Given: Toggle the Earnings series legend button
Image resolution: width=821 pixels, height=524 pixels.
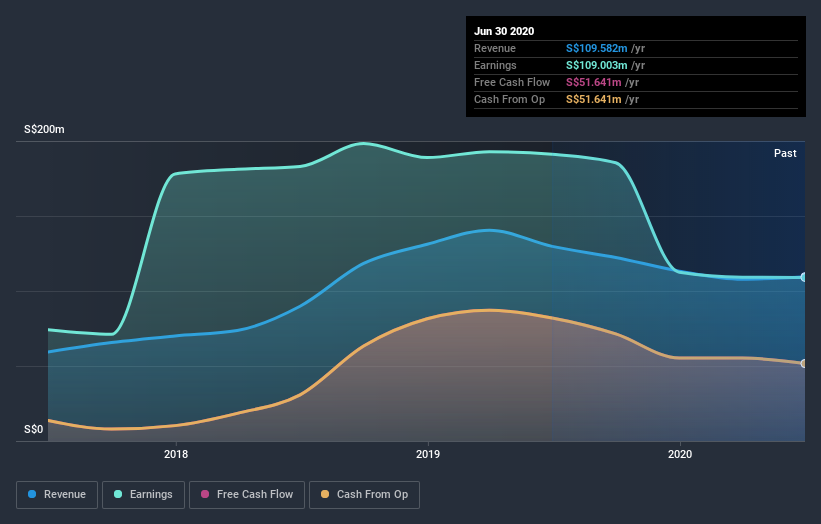Looking at the screenshot, I should tap(143, 495).
